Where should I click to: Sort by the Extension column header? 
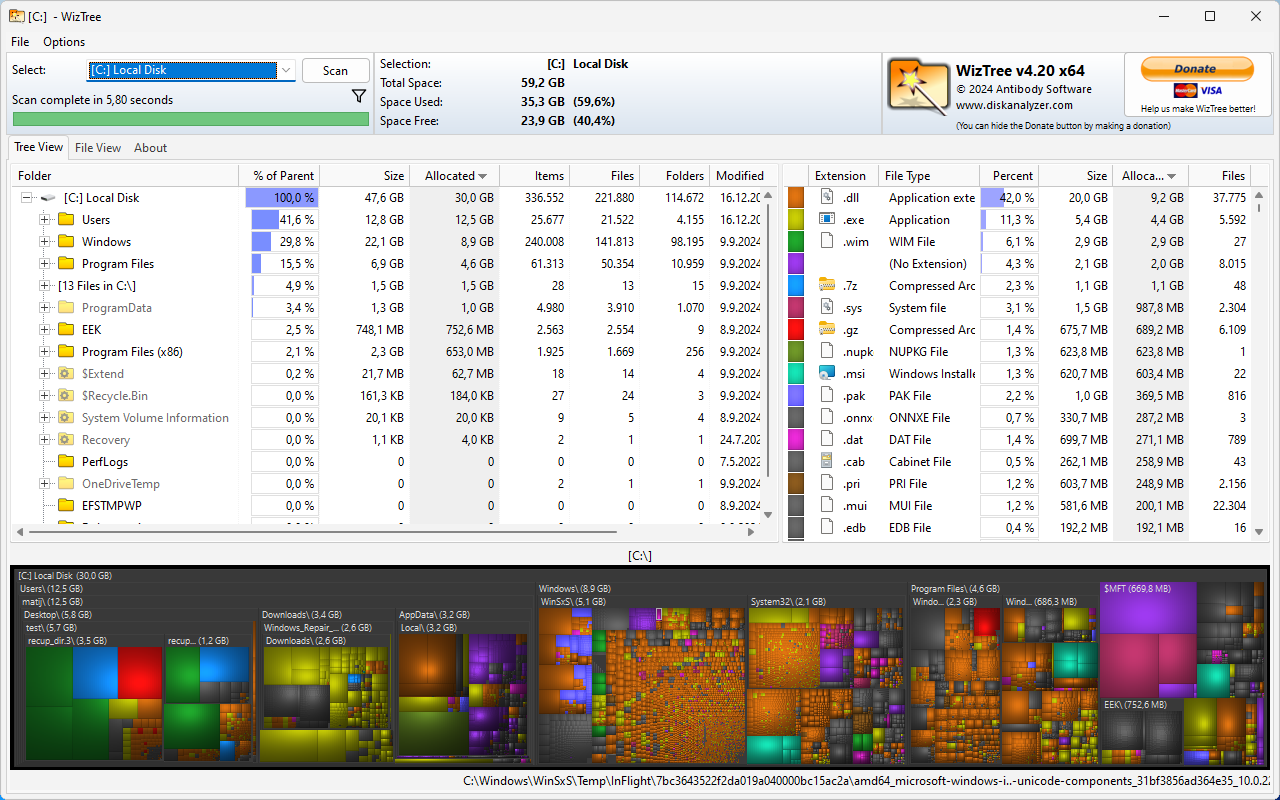pyautogui.click(x=844, y=176)
